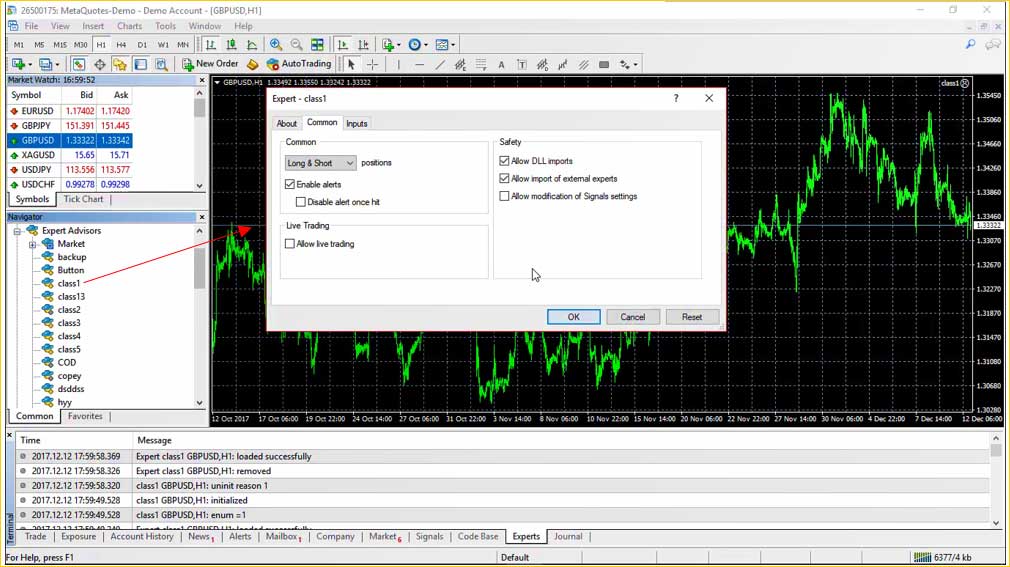Select the cursor arrow tool
Screen dimensions: 1010x567
pyautogui.click(x=351, y=64)
